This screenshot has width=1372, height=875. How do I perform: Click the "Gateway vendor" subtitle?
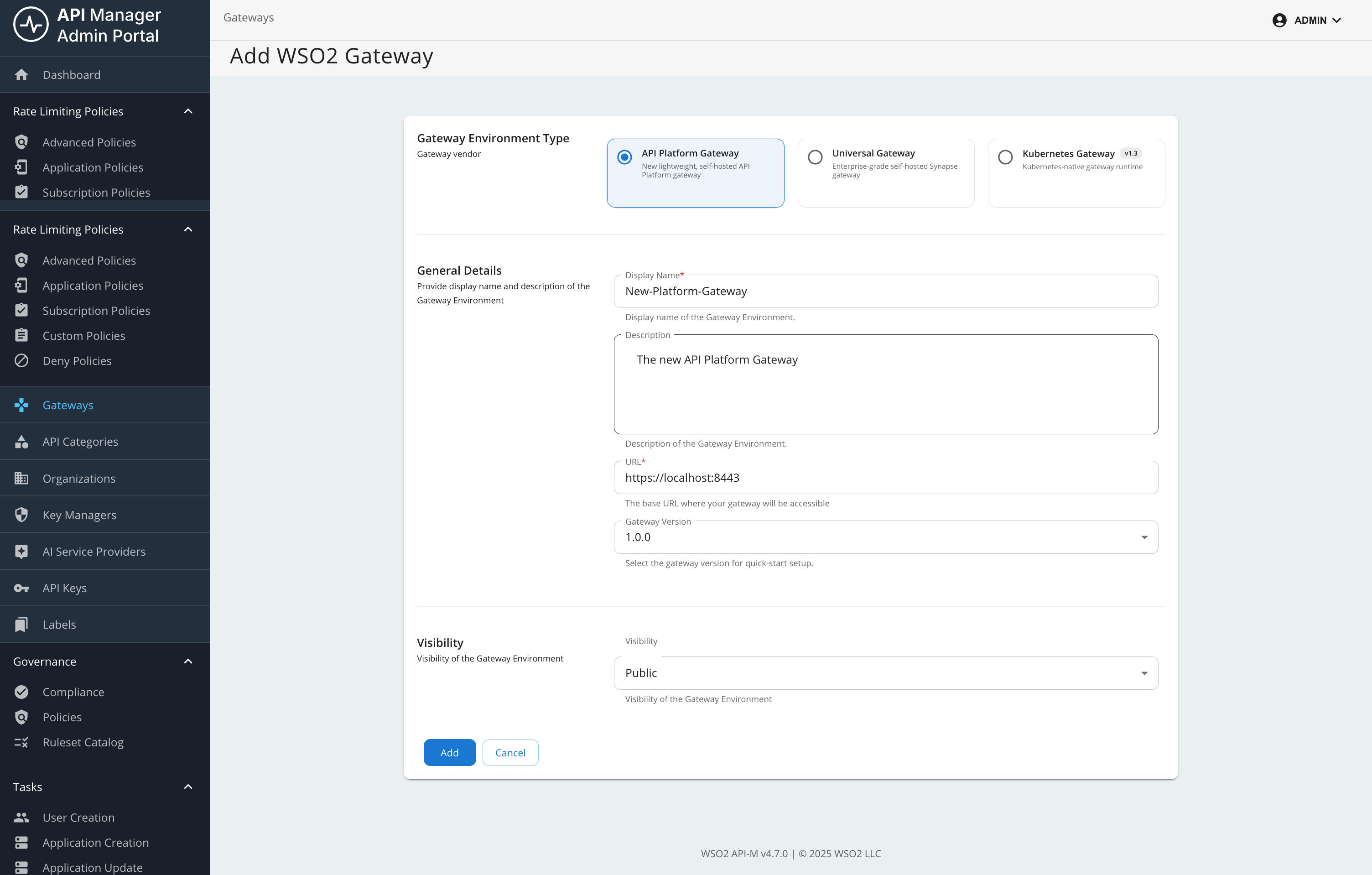[449, 154]
